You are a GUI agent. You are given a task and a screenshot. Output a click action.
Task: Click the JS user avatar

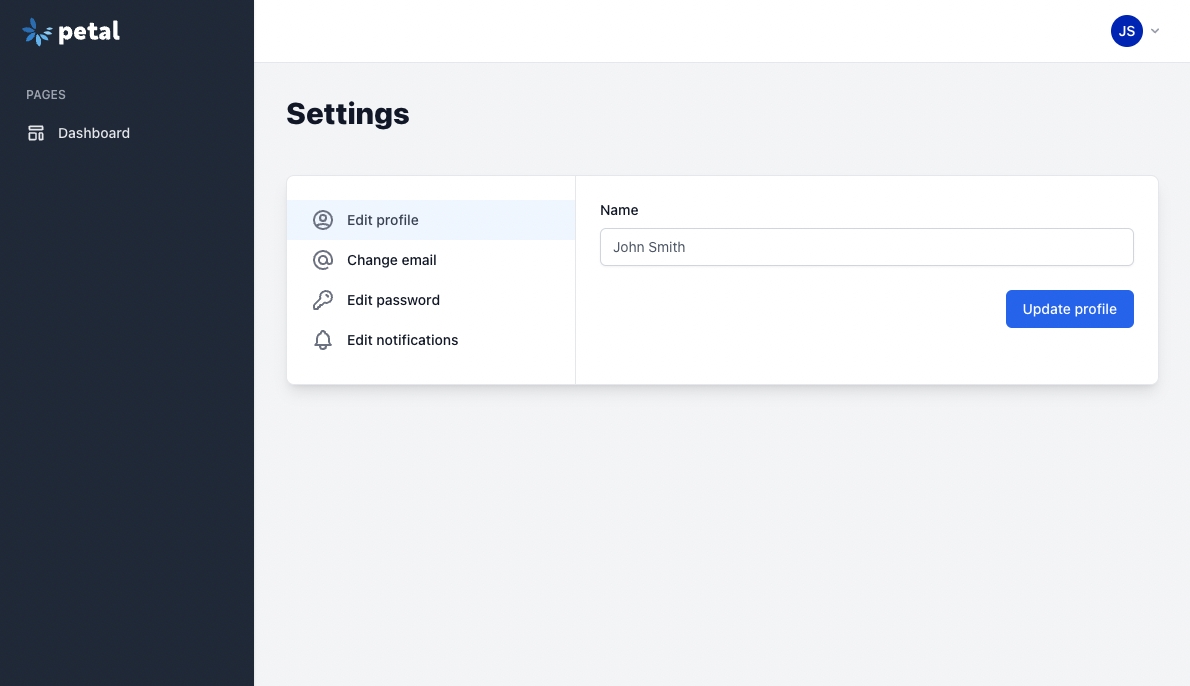pyautogui.click(x=1126, y=31)
